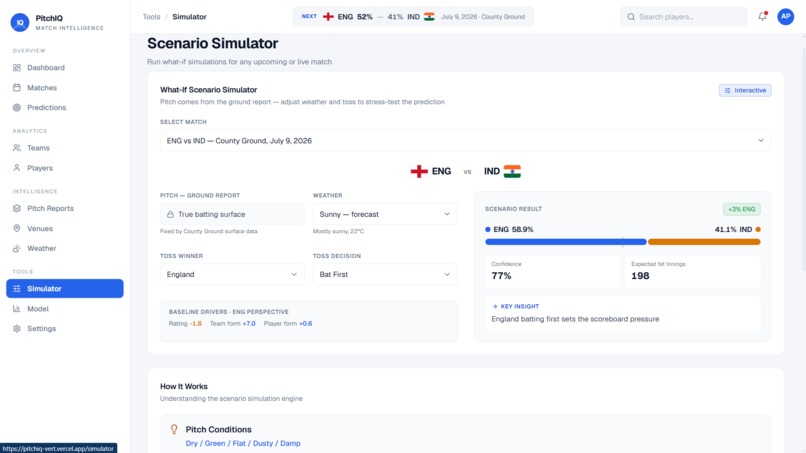Open notifications bell icon
806x453 pixels.
(x=762, y=16)
